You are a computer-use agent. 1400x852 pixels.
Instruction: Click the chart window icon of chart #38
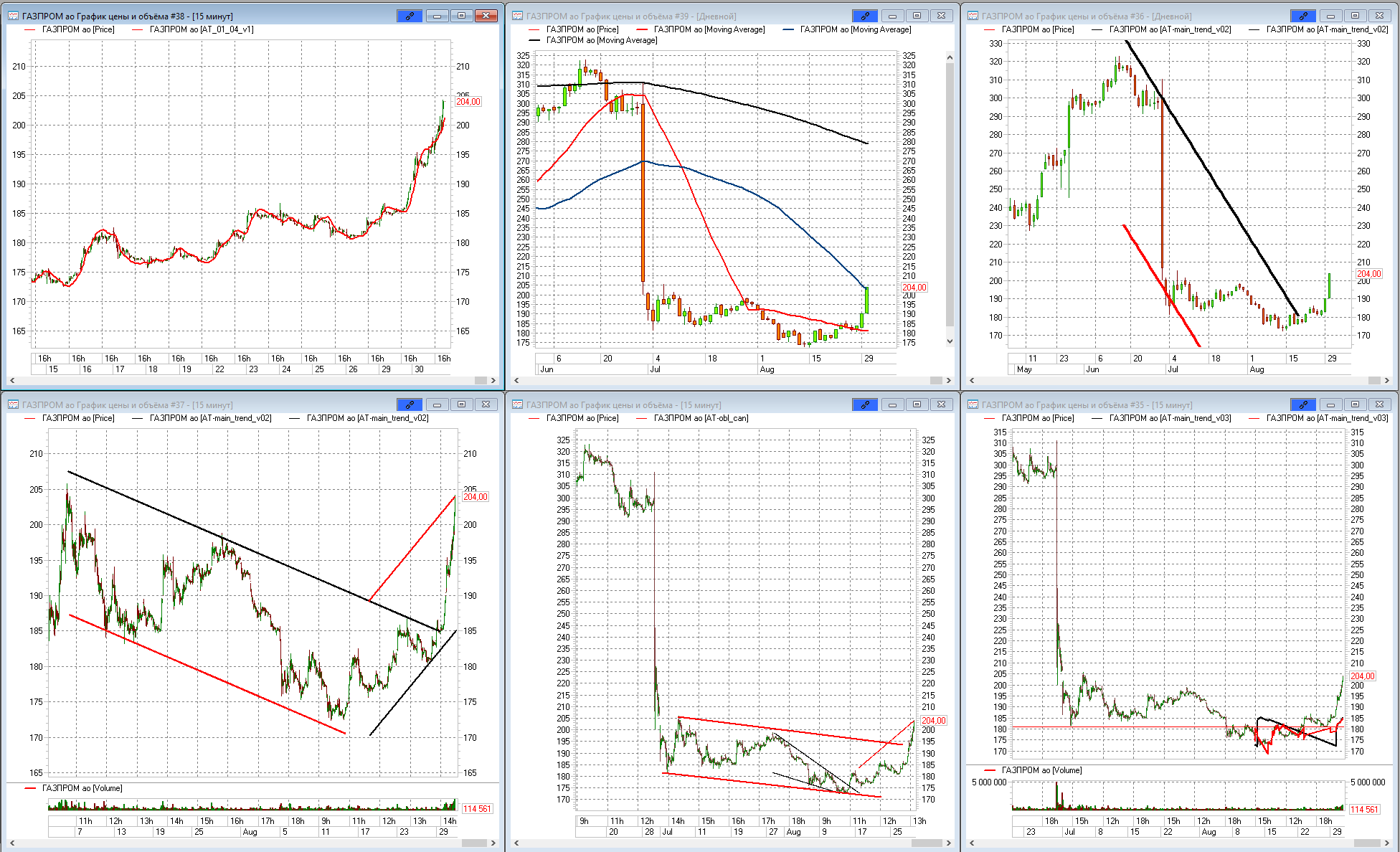[13, 16]
